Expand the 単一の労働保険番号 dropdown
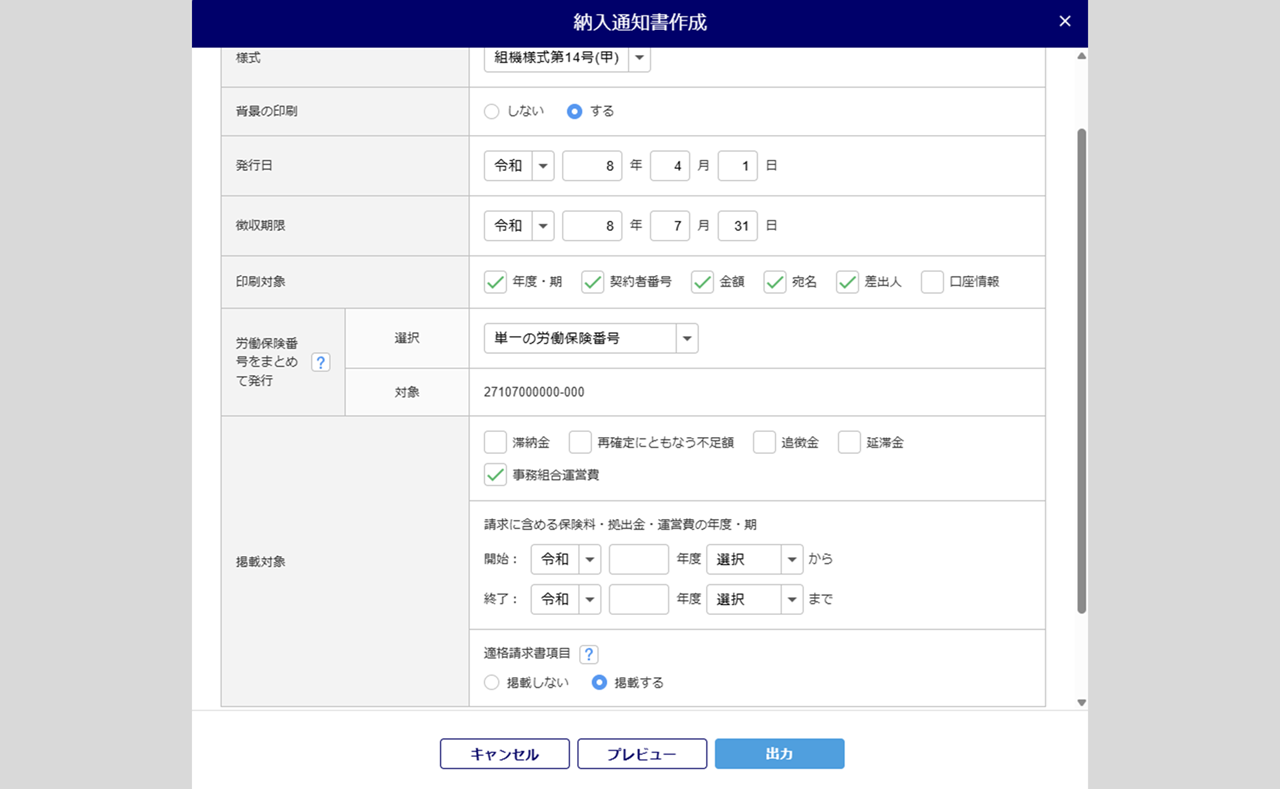Viewport: 1280px width, 789px height. pos(590,339)
